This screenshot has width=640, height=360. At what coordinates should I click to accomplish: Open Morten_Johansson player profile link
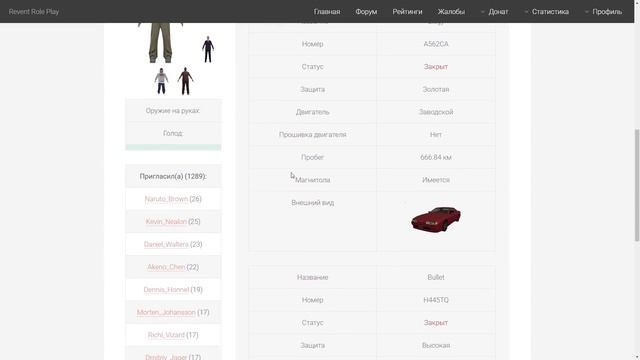point(166,312)
